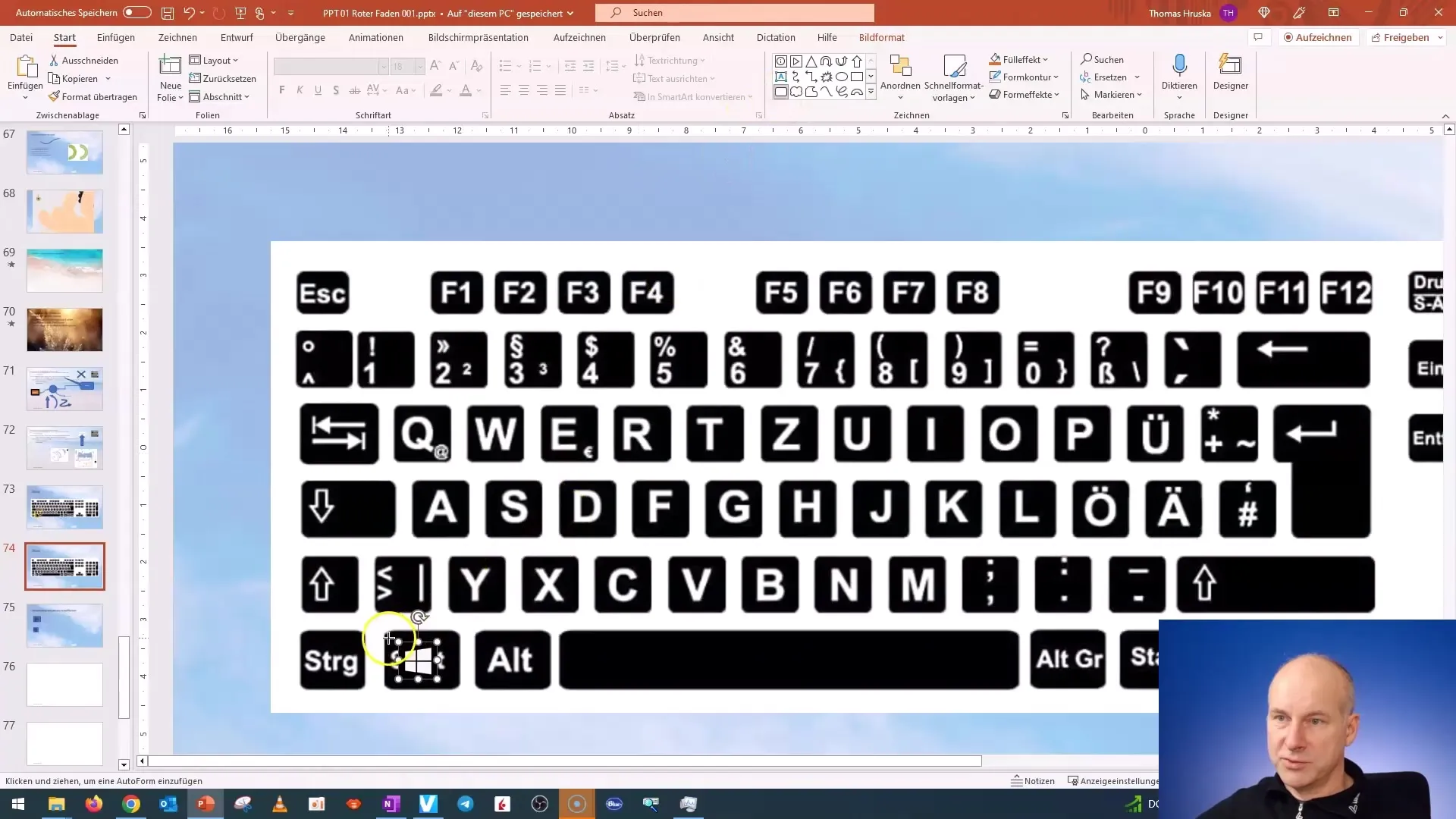Open Überprüfen review menu tab
The width and height of the screenshot is (1456, 819).
655,37
